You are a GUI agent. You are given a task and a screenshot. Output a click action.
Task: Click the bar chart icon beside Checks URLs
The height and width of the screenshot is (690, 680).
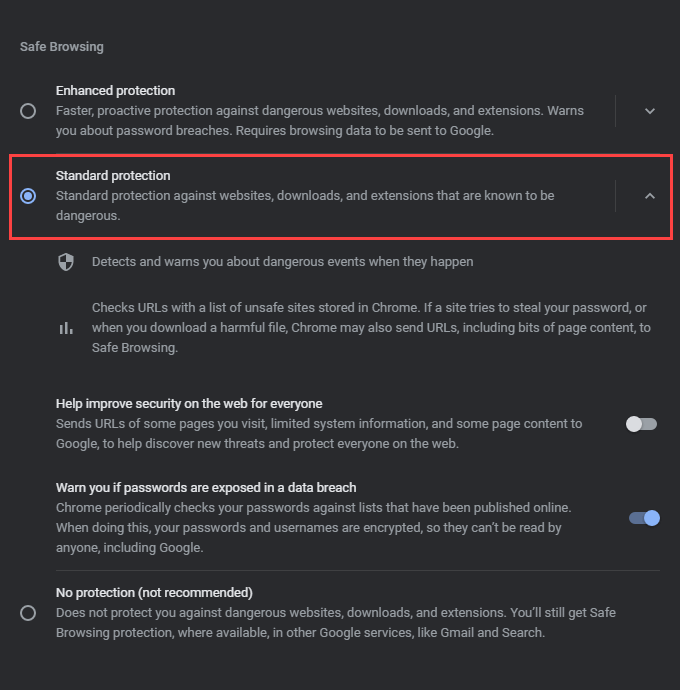click(x=66, y=328)
